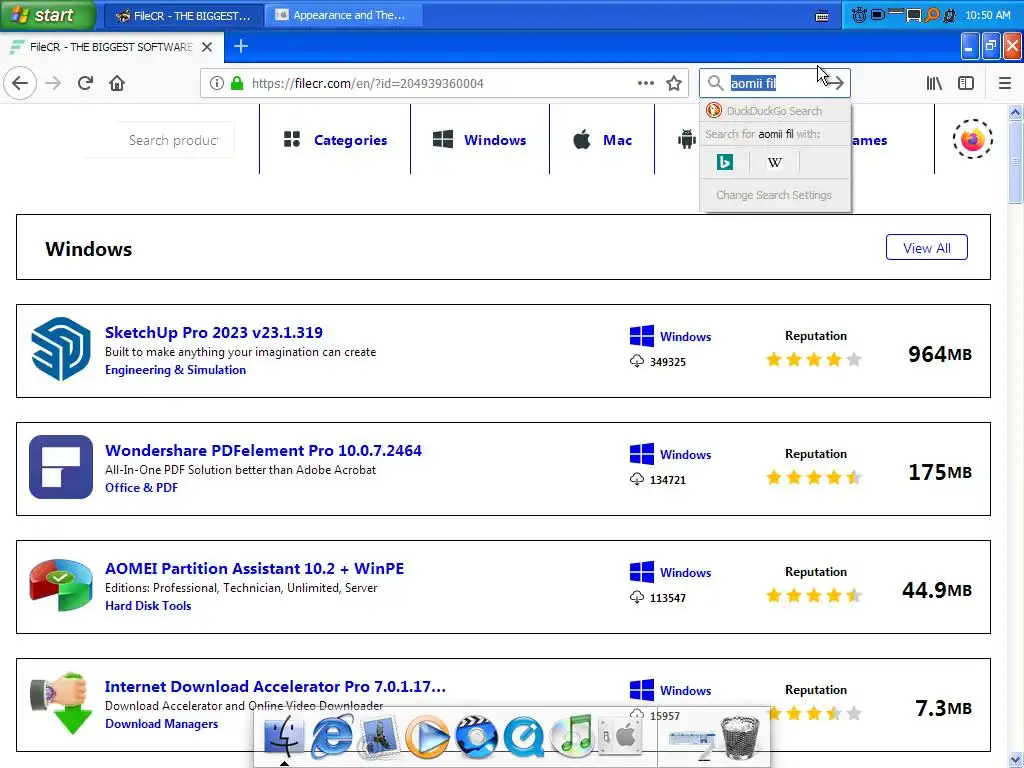Click Windows platform label in AOMEI row

click(671, 573)
